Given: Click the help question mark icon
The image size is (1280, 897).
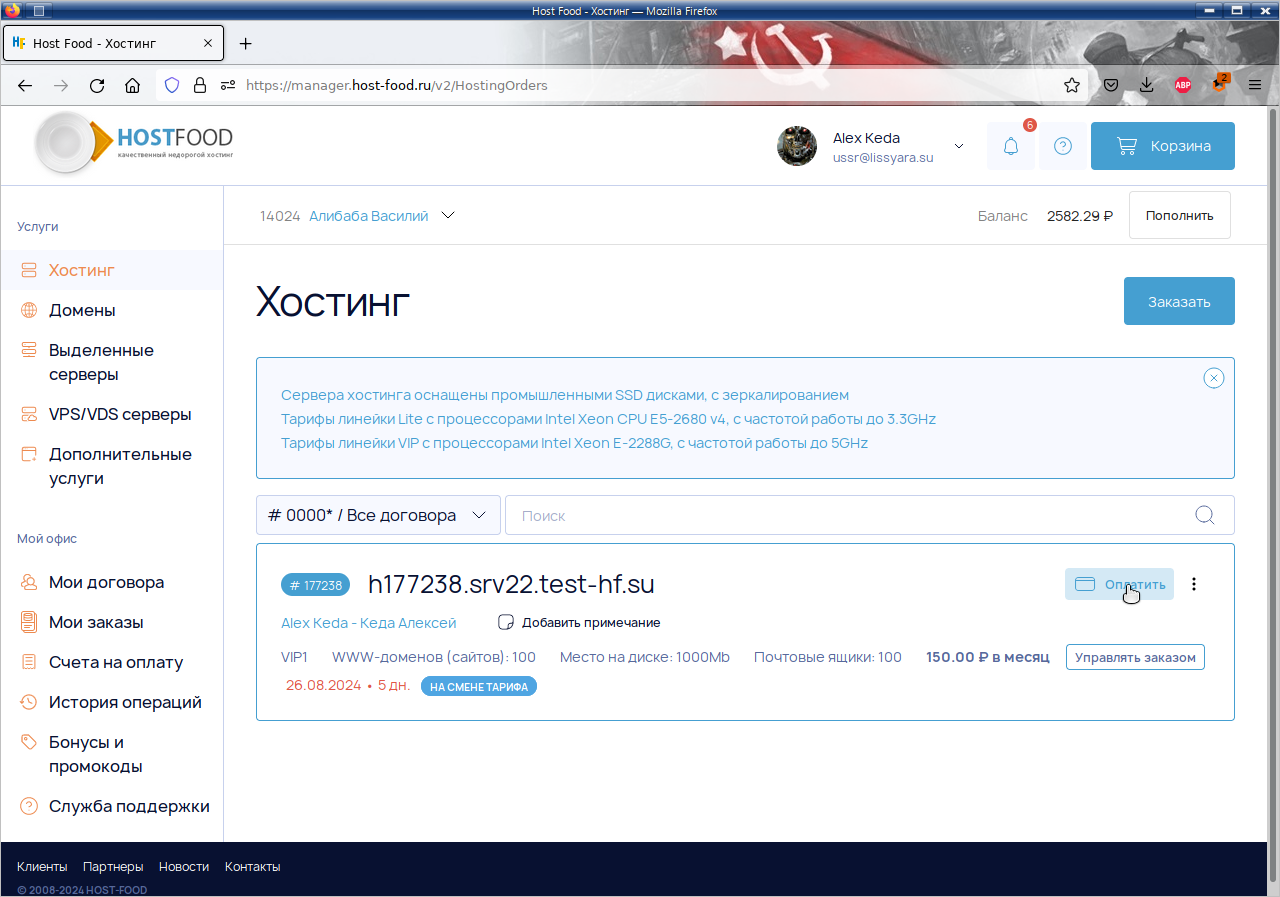Looking at the screenshot, I should point(1063,146).
